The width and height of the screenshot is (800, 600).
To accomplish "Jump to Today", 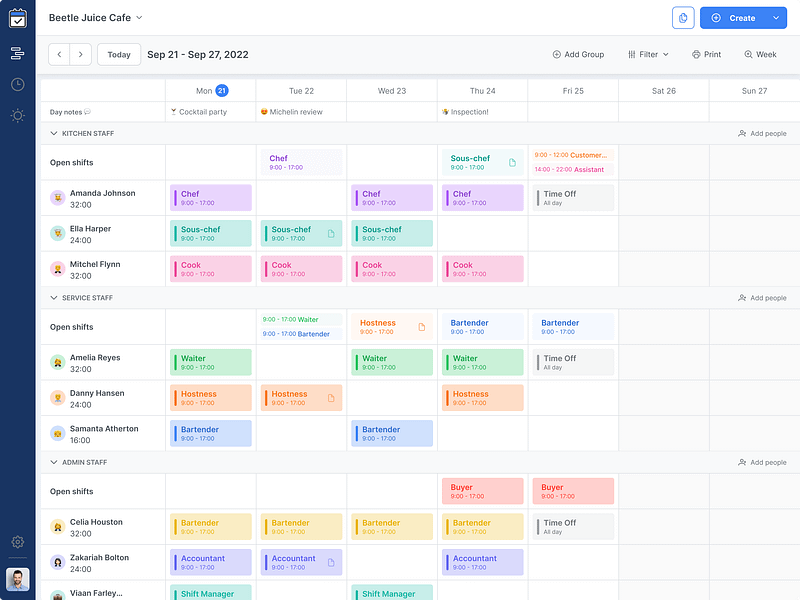I will pyautogui.click(x=119, y=55).
